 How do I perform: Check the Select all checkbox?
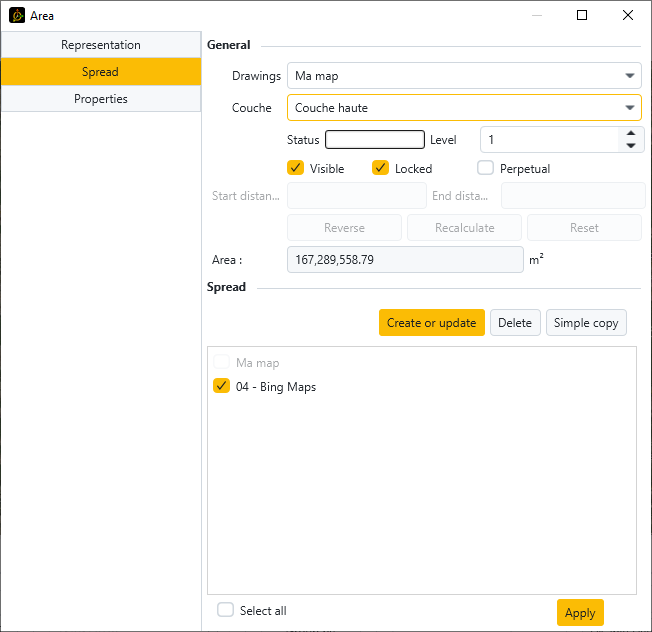point(226,610)
